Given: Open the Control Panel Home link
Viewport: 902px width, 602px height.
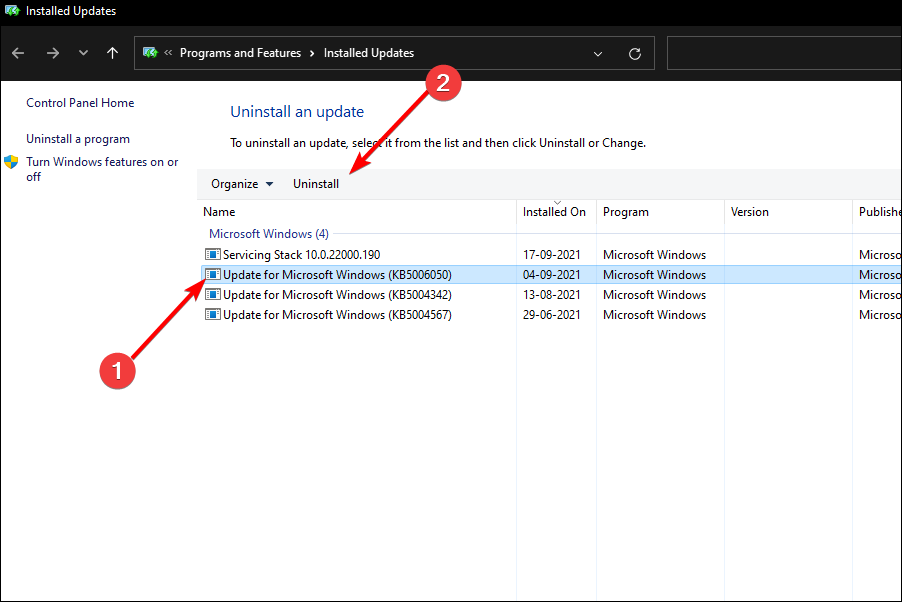Looking at the screenshot, I should (80, 103).
